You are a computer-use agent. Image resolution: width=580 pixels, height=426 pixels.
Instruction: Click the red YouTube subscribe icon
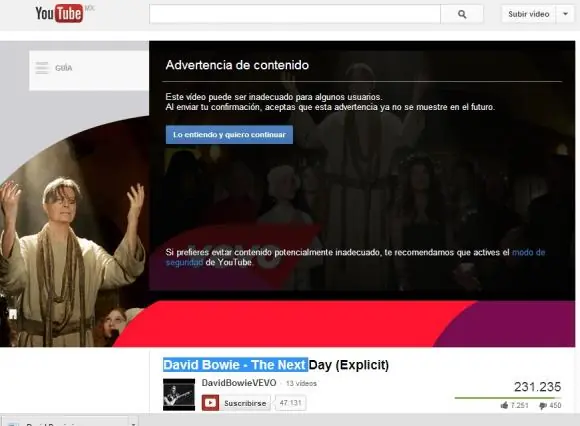pos(210,403)
